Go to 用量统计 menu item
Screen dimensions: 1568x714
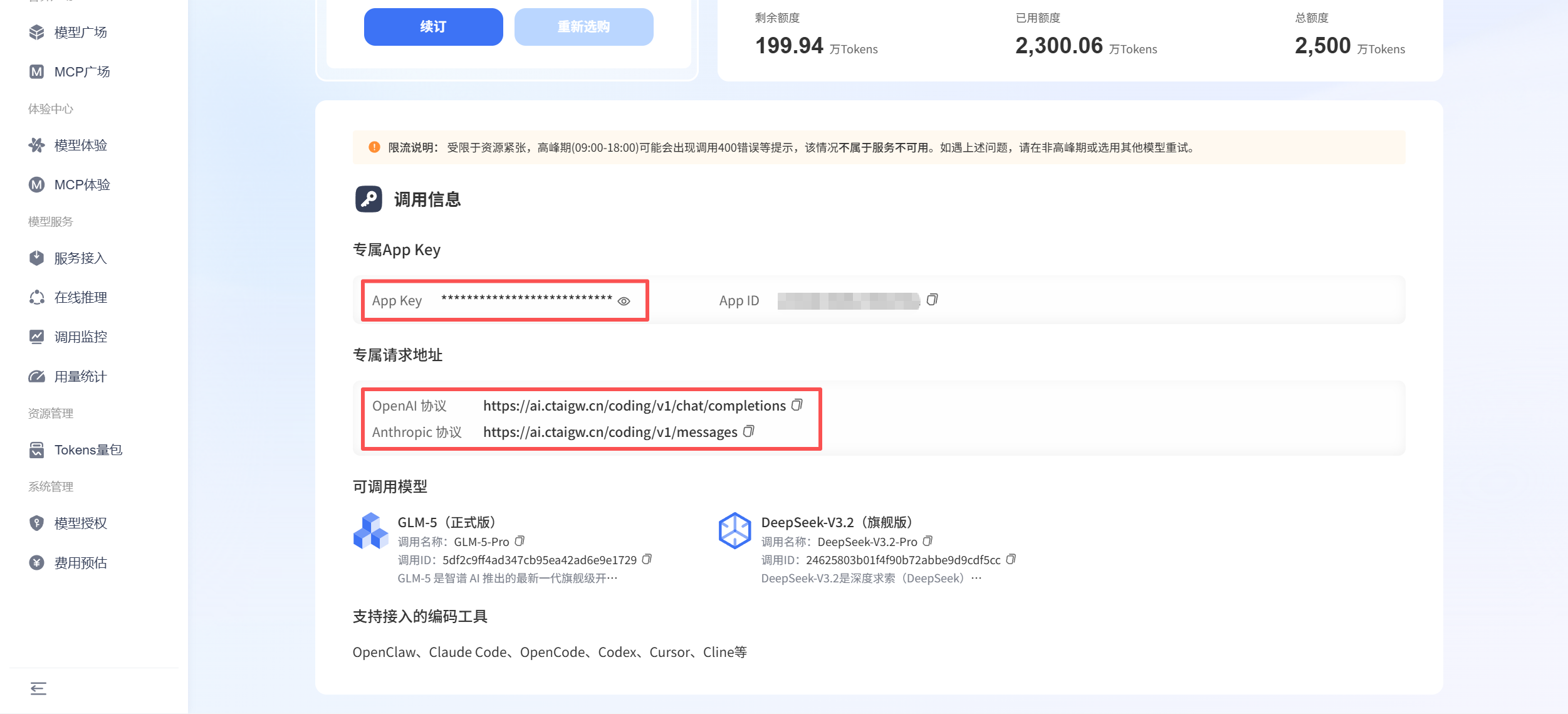(x=81, y=376)
